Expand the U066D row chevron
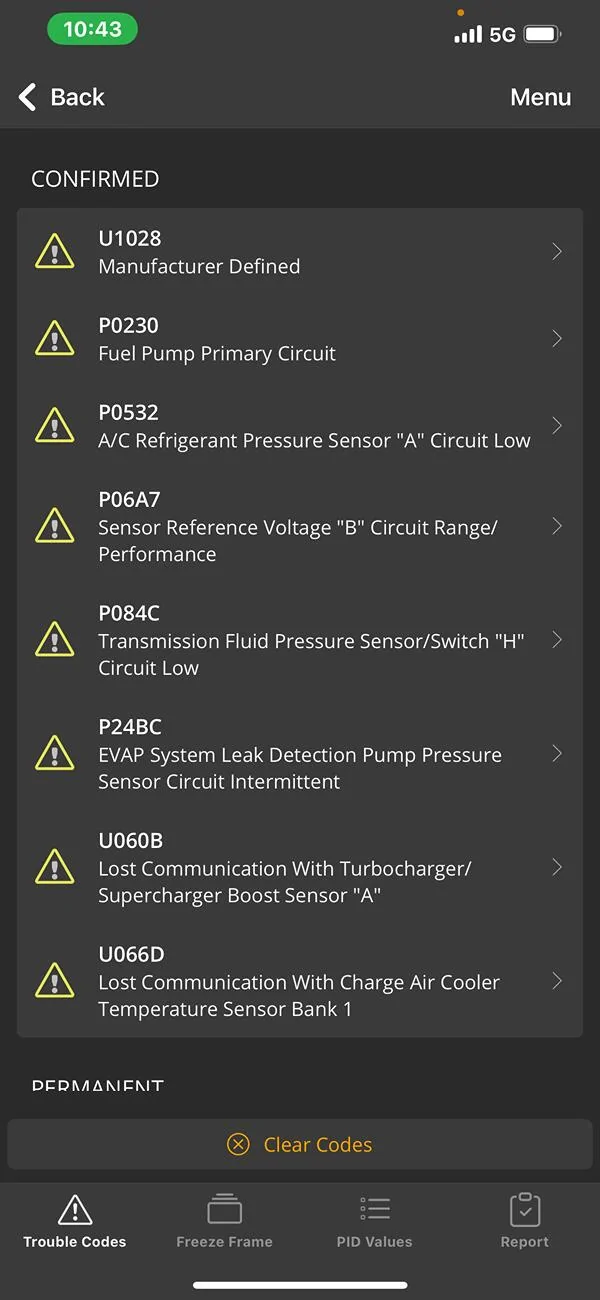Viewport: 600px width, 1300px height. tap(557, 981)
